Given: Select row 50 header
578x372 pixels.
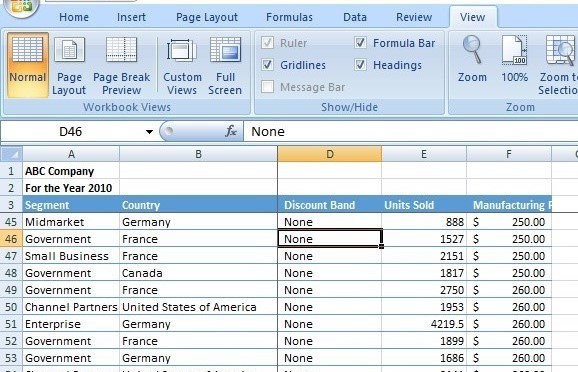Looking at the screenshot, I should pyautogui.click(x=11, y=307).
